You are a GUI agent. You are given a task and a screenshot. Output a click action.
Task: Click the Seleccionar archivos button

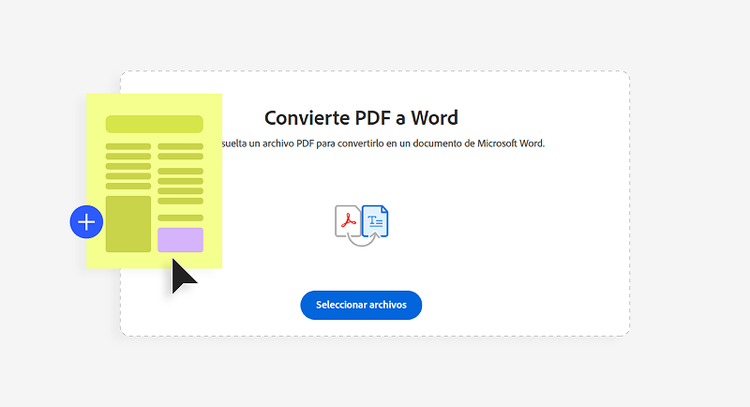pyautogui.click(x=361, y=305)
